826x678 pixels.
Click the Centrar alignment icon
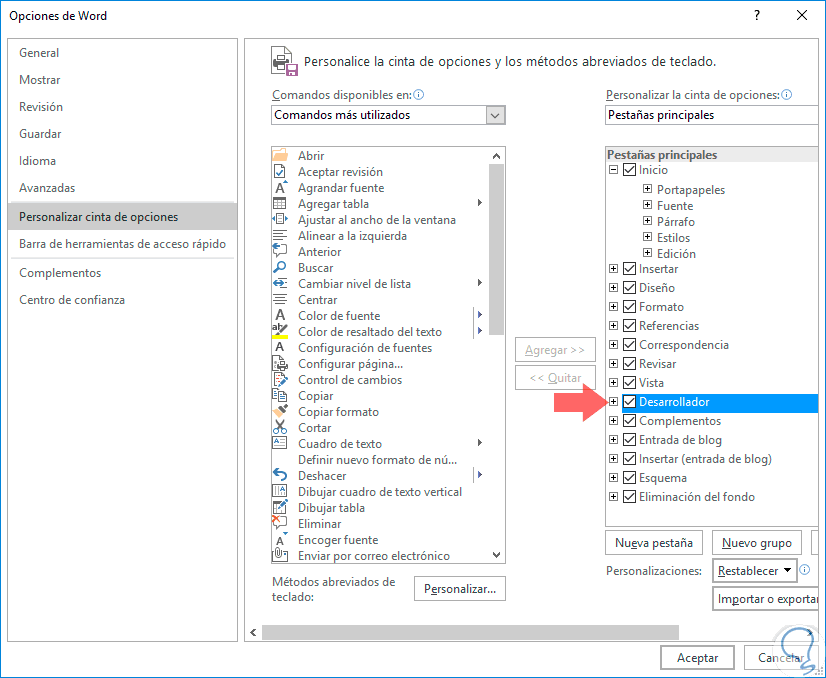click(280, 299)
